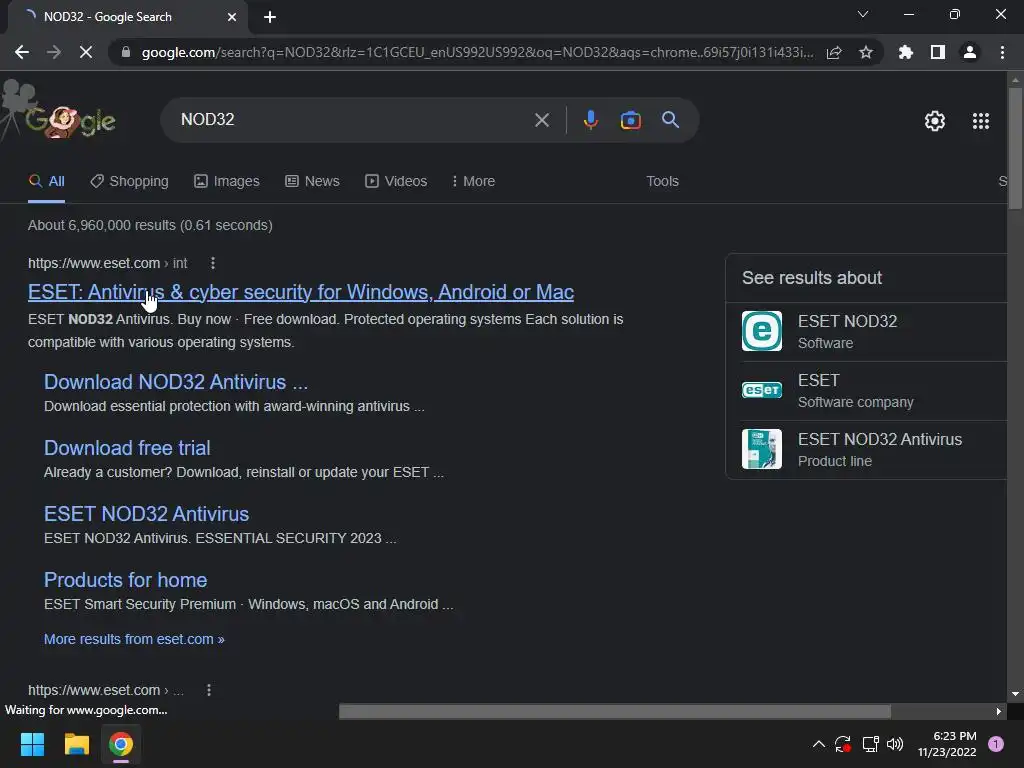Click the vertical scrollbar thumb
Image resolution: width=1024 pixels, height=768 pixels.
1015,148
